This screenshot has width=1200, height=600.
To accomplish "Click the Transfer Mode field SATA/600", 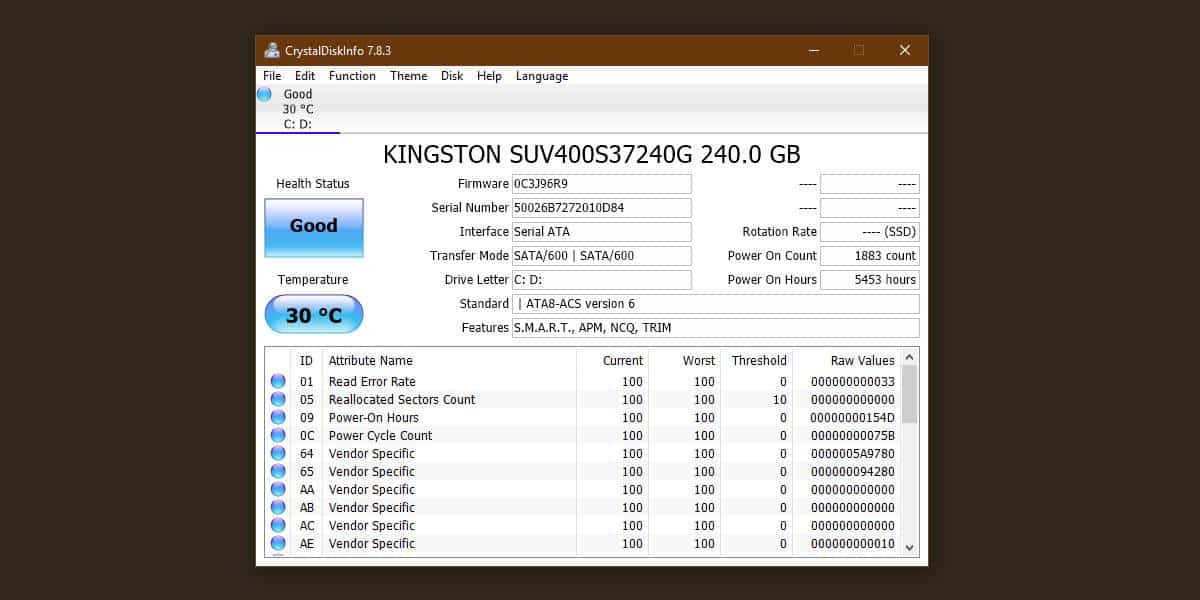I will pyautogui.click(x=601, y=256).
